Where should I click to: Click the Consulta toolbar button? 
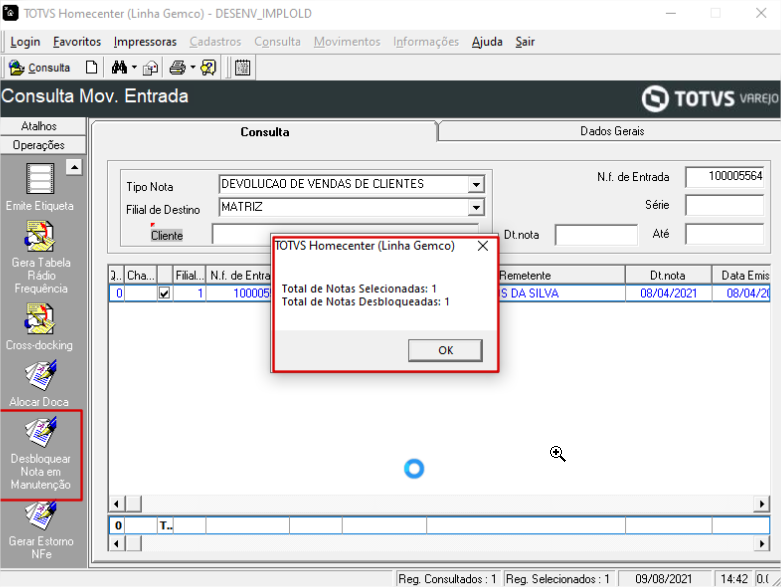(39, 67)
